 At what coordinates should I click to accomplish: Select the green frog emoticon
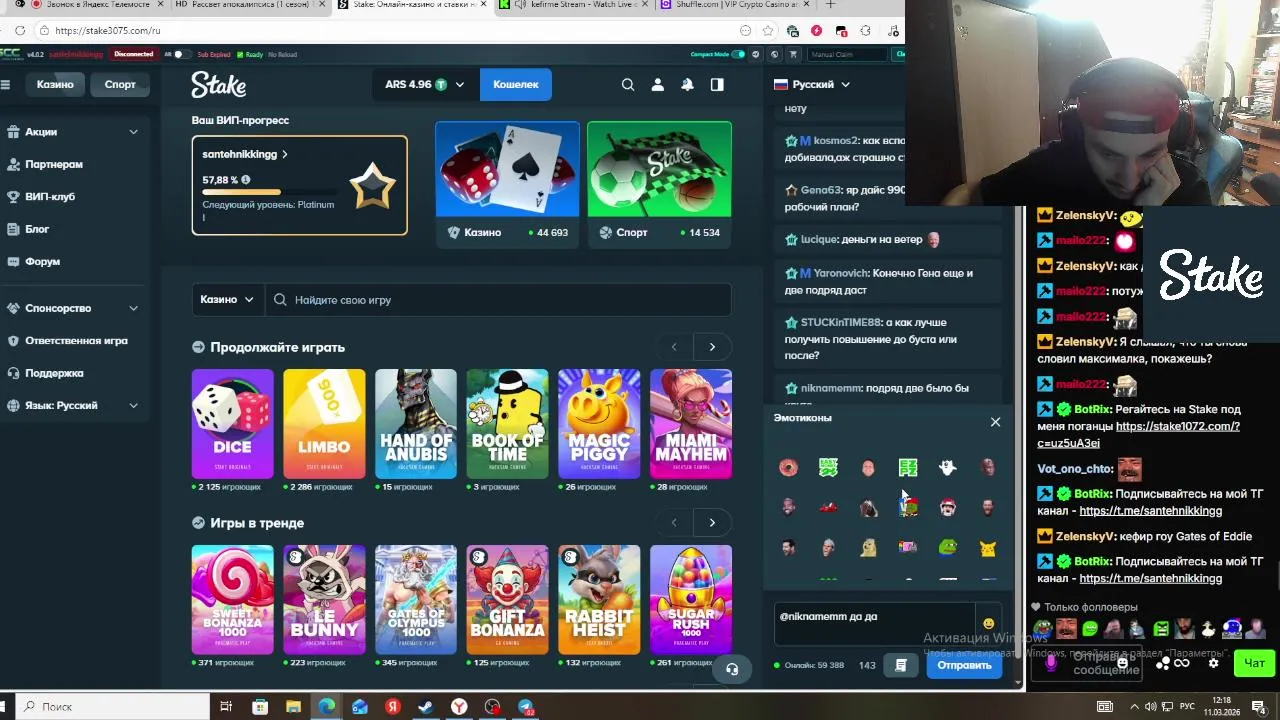pos(947,547)
